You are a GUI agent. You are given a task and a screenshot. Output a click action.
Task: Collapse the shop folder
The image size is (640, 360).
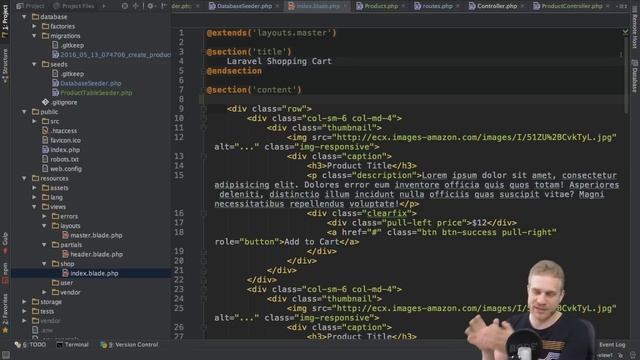44,264
